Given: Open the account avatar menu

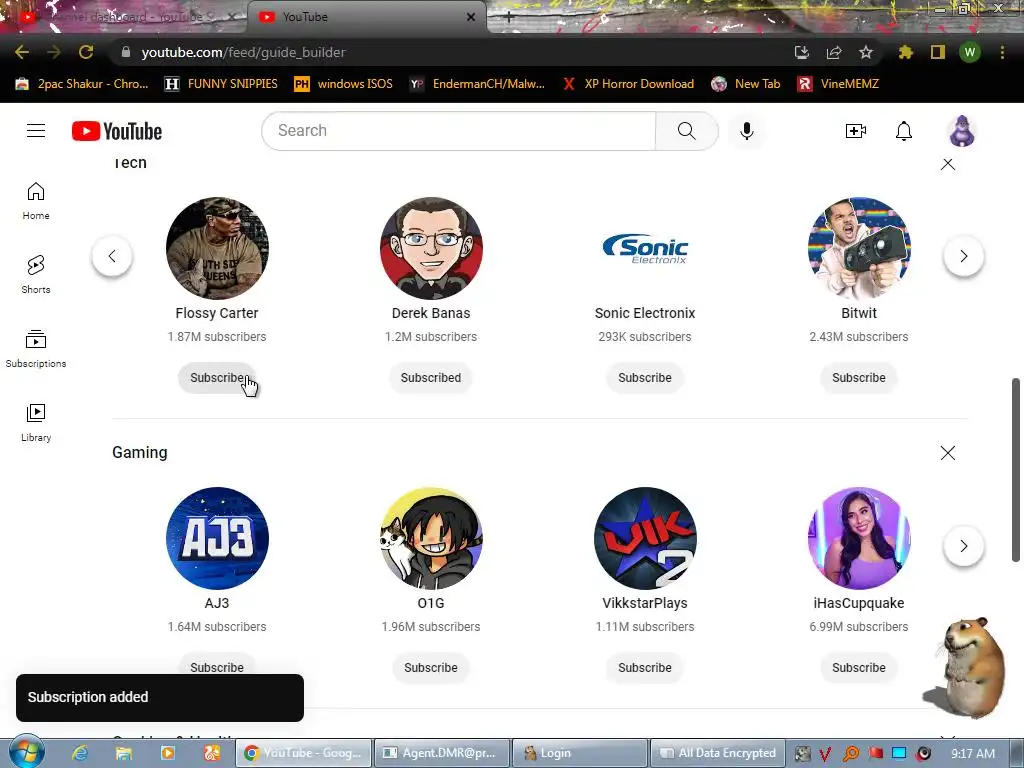Looking at the screenshot, I should [x=962, y=131].
